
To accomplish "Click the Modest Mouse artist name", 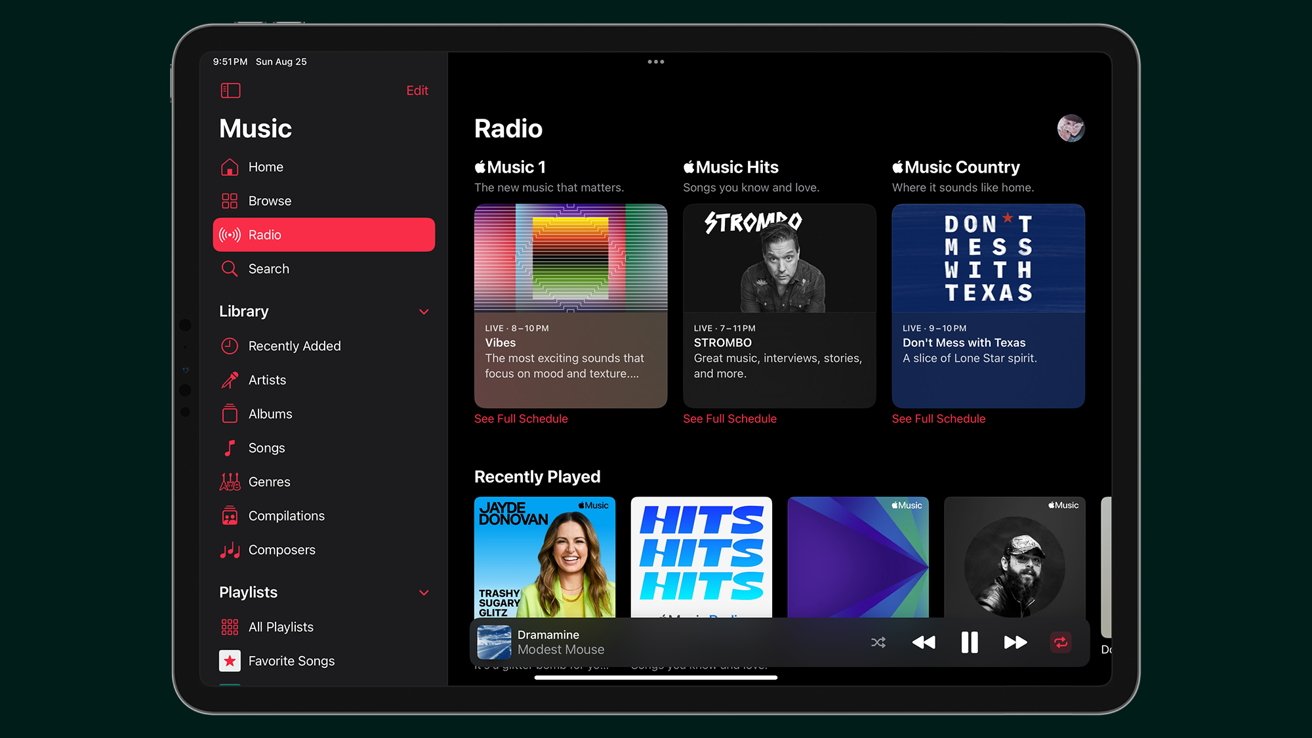I will (x=561, y=650).
